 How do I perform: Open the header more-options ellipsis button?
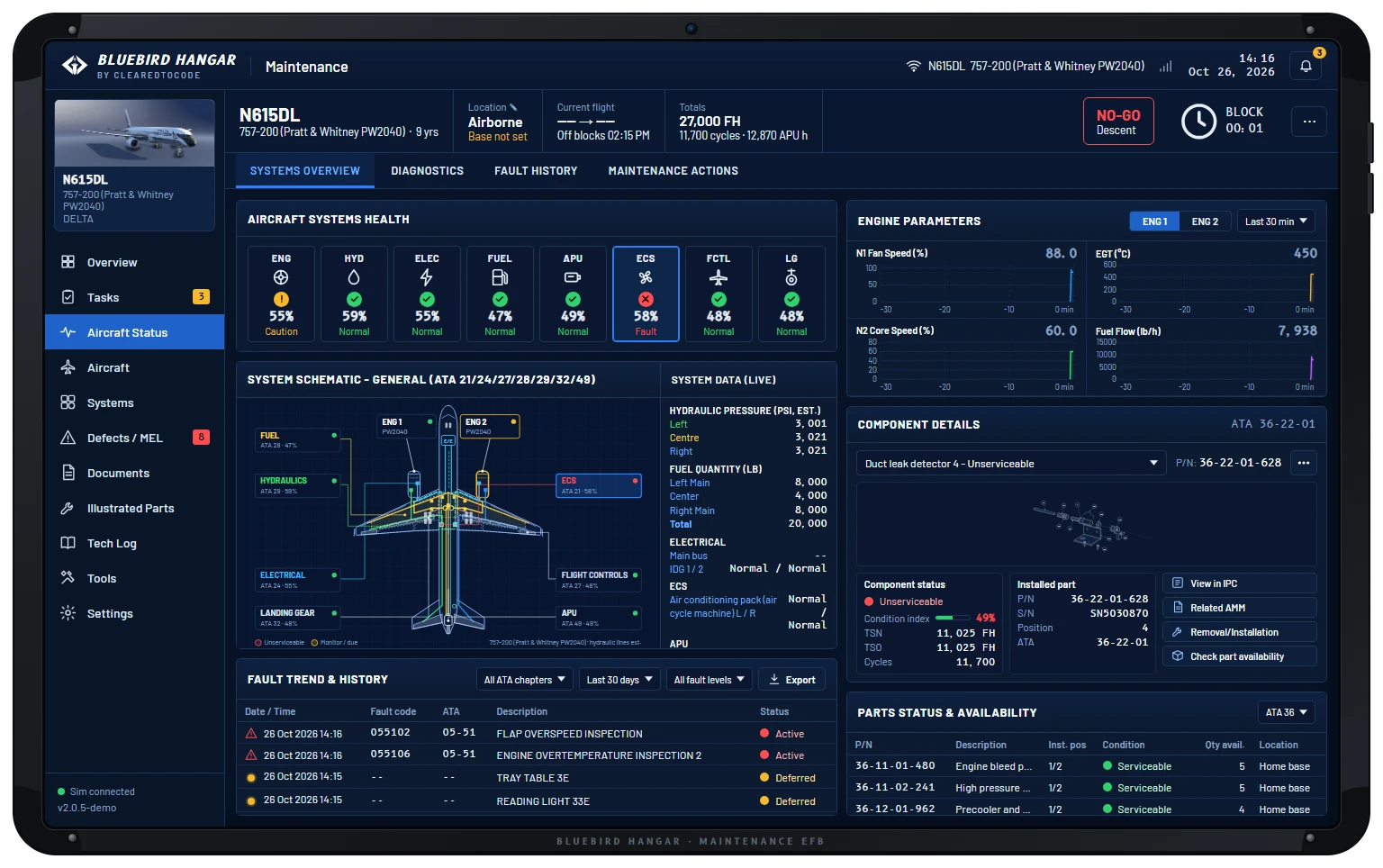1309,121
